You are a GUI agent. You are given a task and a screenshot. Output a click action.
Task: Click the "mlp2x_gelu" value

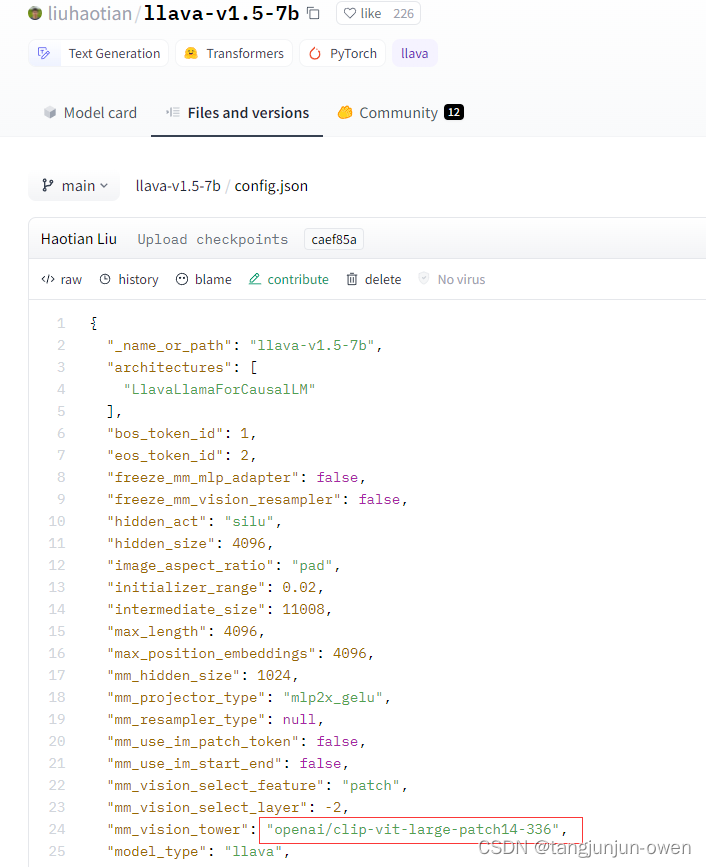(x=333, y=698)
